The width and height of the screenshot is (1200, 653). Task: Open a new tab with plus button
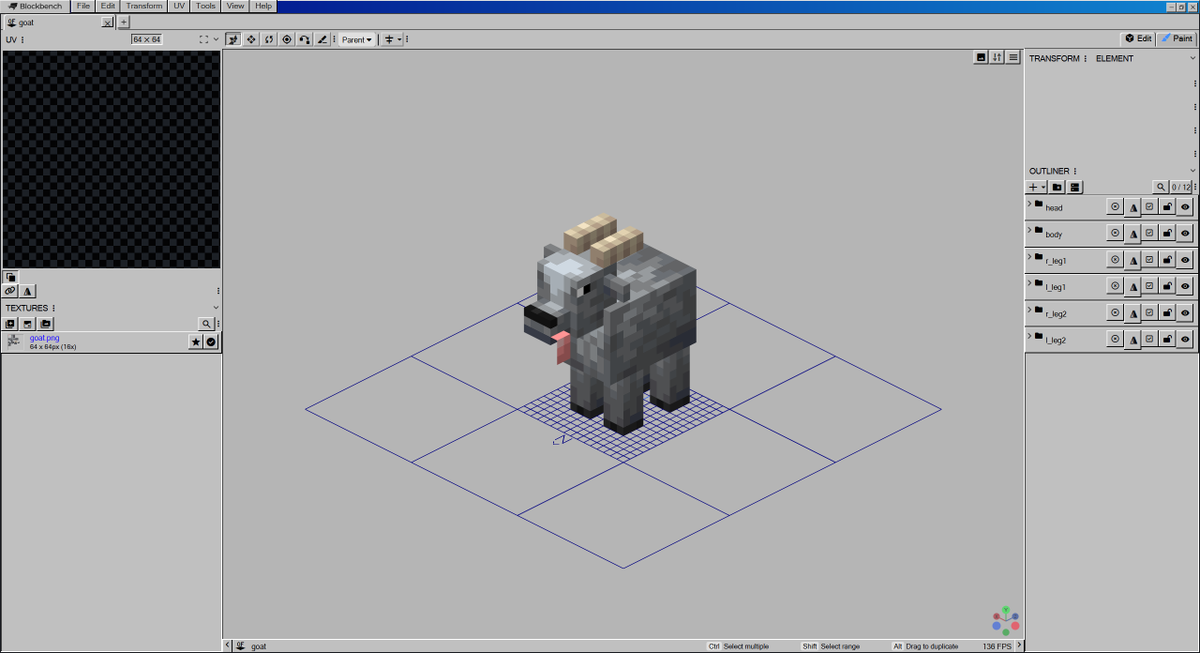click(x=123, y=22)
